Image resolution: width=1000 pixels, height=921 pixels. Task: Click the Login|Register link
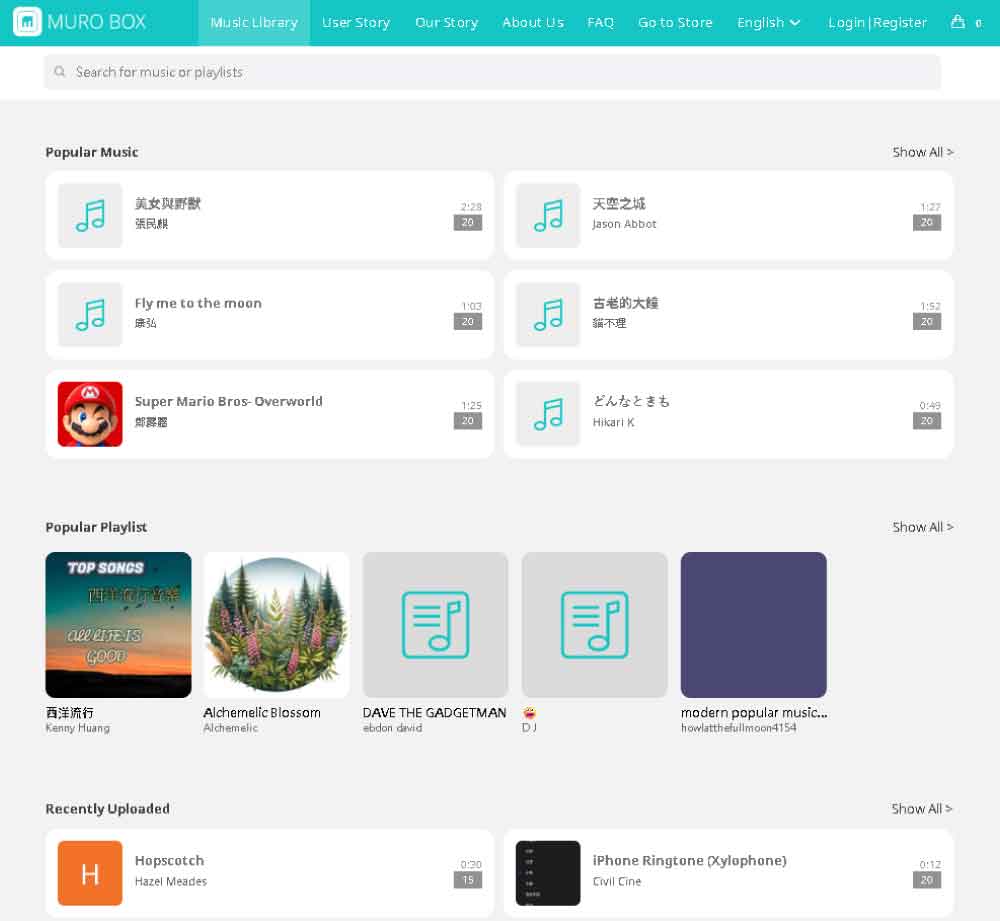877,22
